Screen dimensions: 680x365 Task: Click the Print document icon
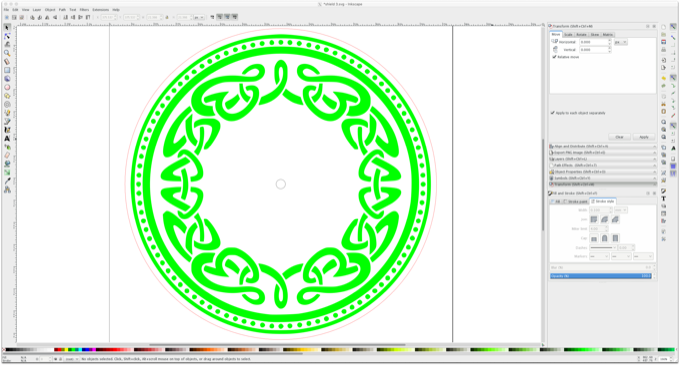coord(664,50)
